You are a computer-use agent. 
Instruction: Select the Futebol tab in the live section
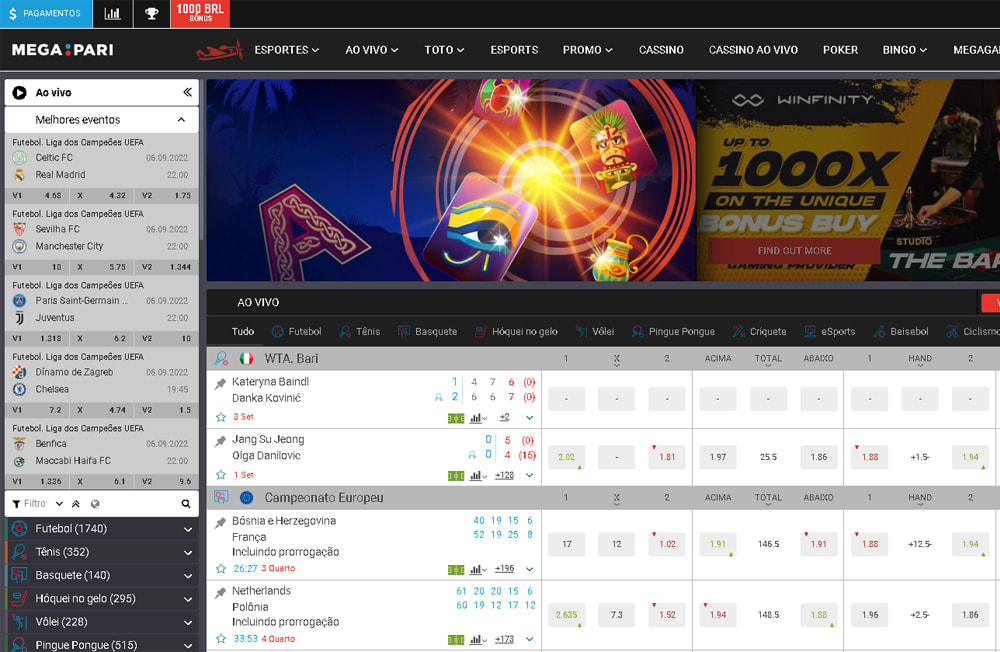click(x=297, y=332)
